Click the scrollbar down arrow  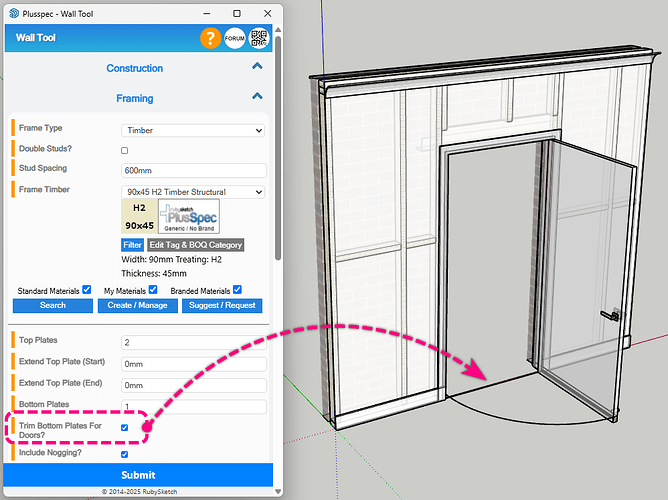click(278, 491)
